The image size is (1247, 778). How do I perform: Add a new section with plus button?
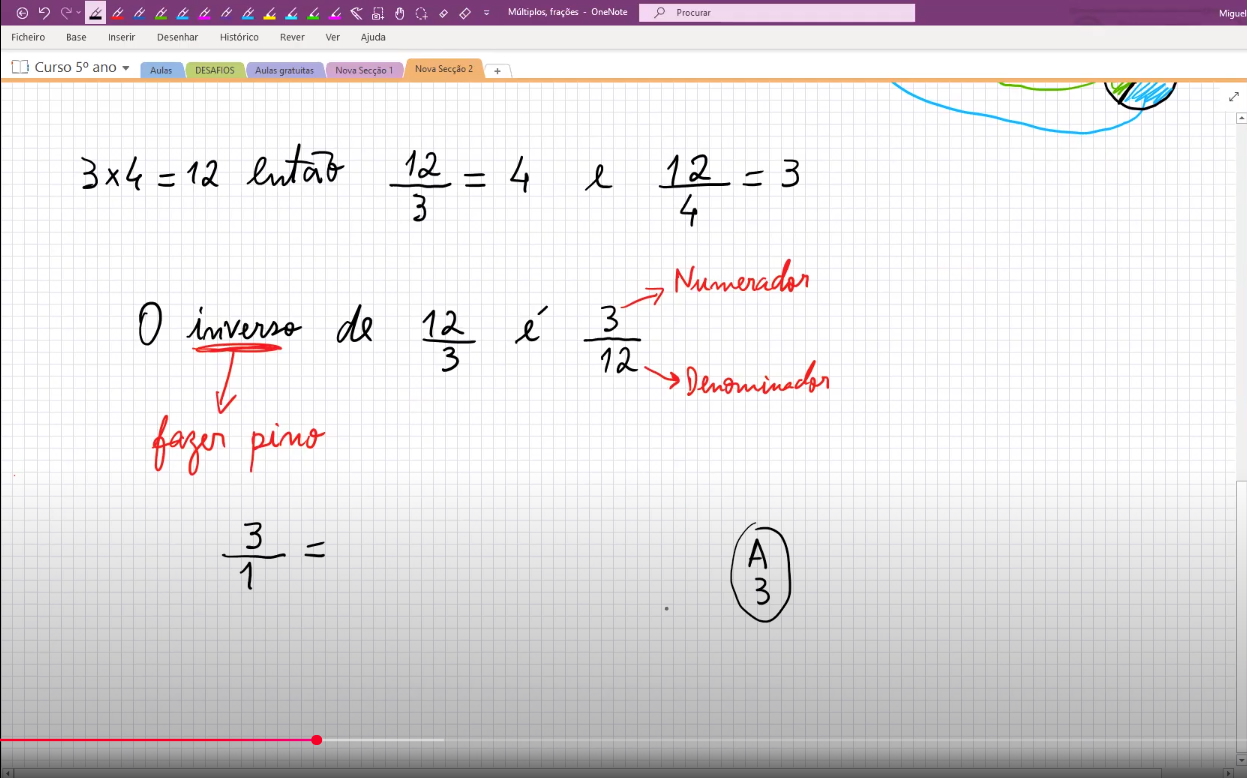point(498,71)
